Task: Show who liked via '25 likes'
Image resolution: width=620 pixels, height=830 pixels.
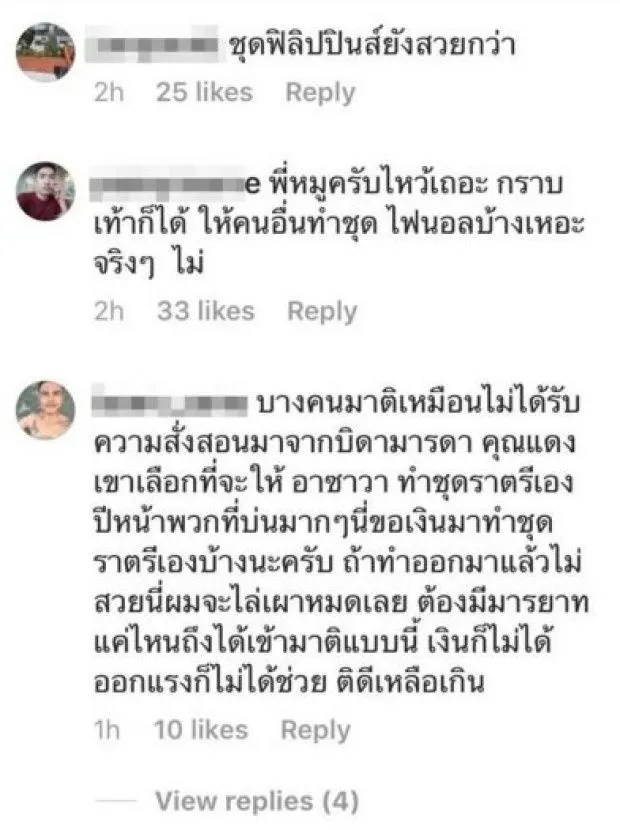Action: [204, 92]
